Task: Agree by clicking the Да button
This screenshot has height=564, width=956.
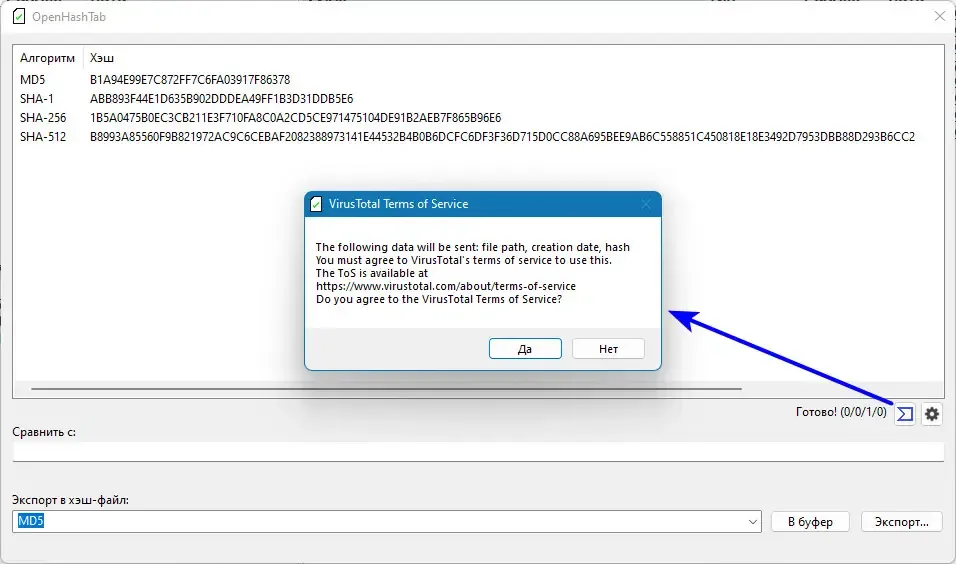Action: point(525,349)
